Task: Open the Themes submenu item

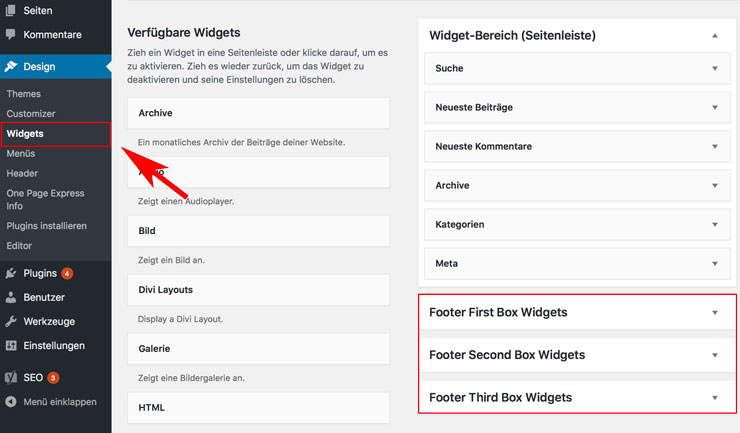Action: [24, 93]
